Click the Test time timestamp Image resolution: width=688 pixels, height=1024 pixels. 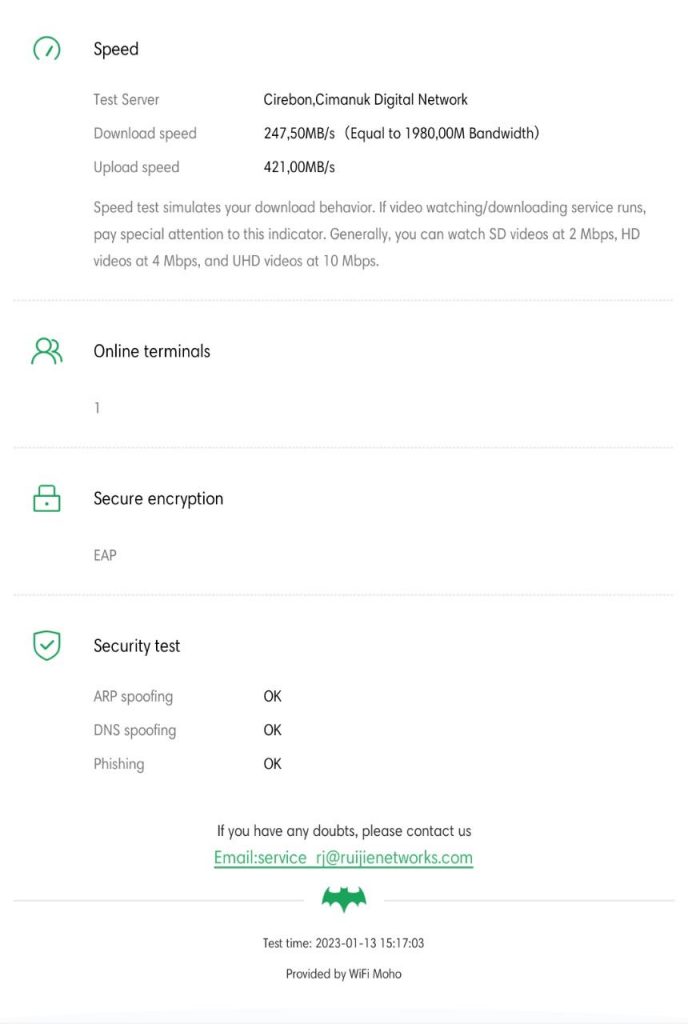click(343, 943)
